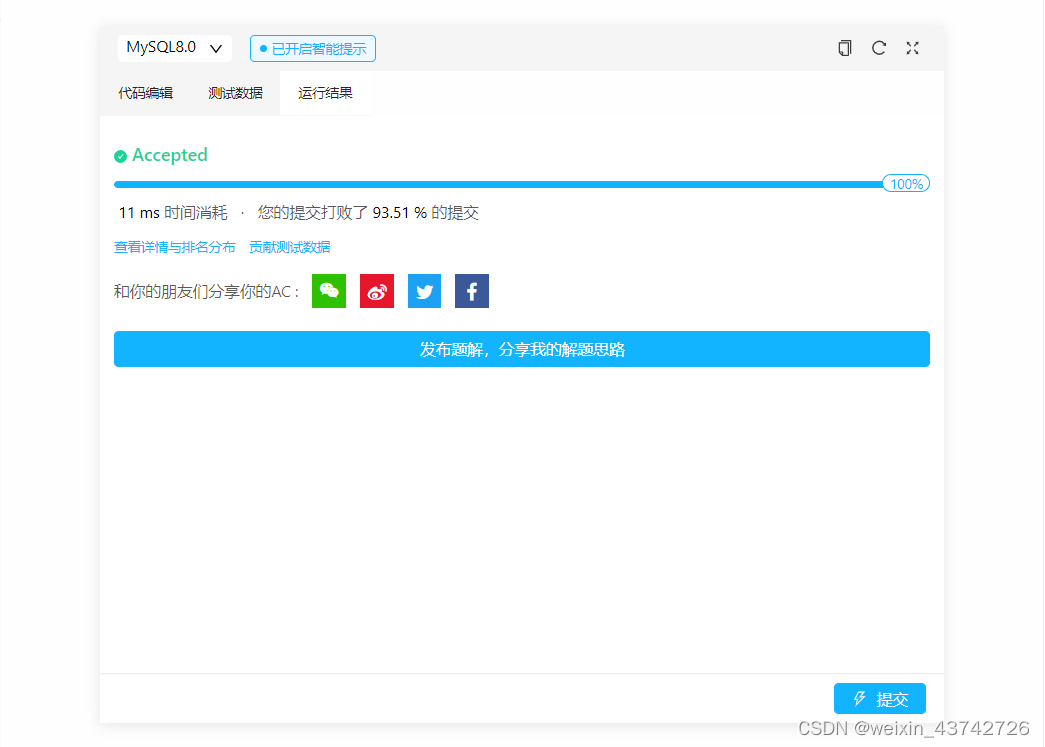
Task: Click the Accepted status text
Action: 170,155
